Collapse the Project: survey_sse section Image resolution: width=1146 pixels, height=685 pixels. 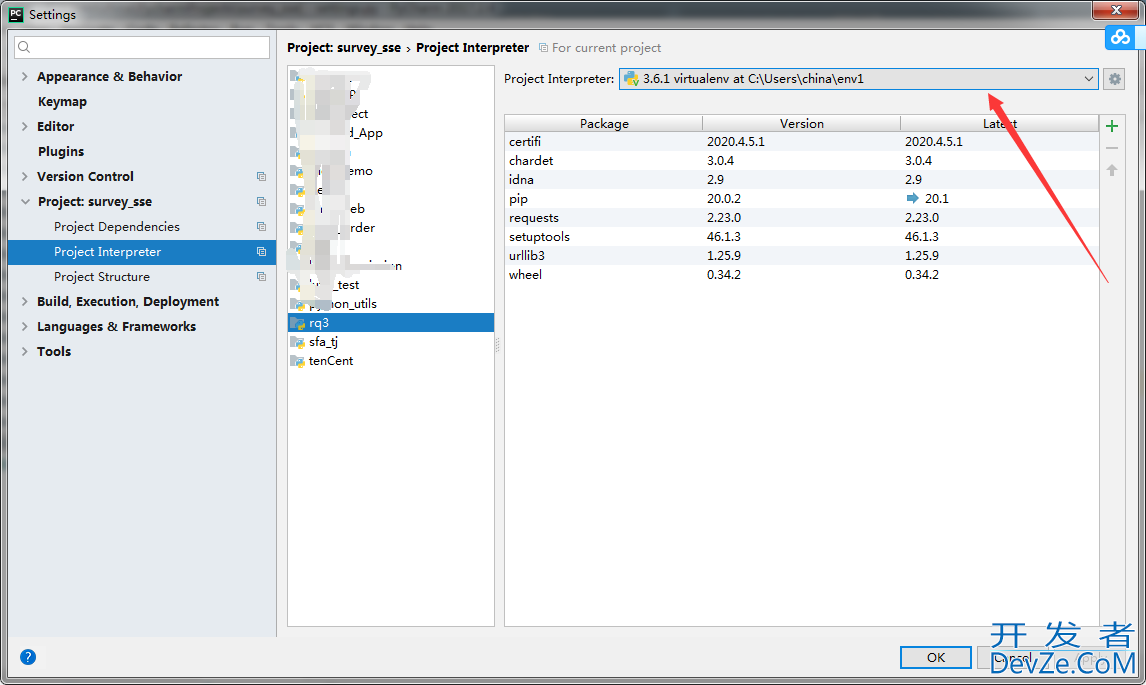point(25,202)
